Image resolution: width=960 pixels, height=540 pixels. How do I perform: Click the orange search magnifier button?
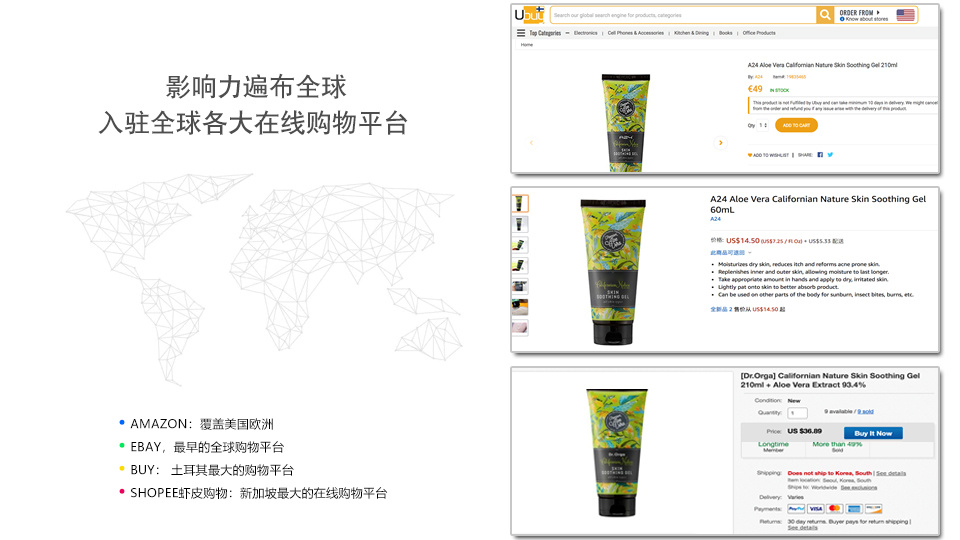coord(825,15)
